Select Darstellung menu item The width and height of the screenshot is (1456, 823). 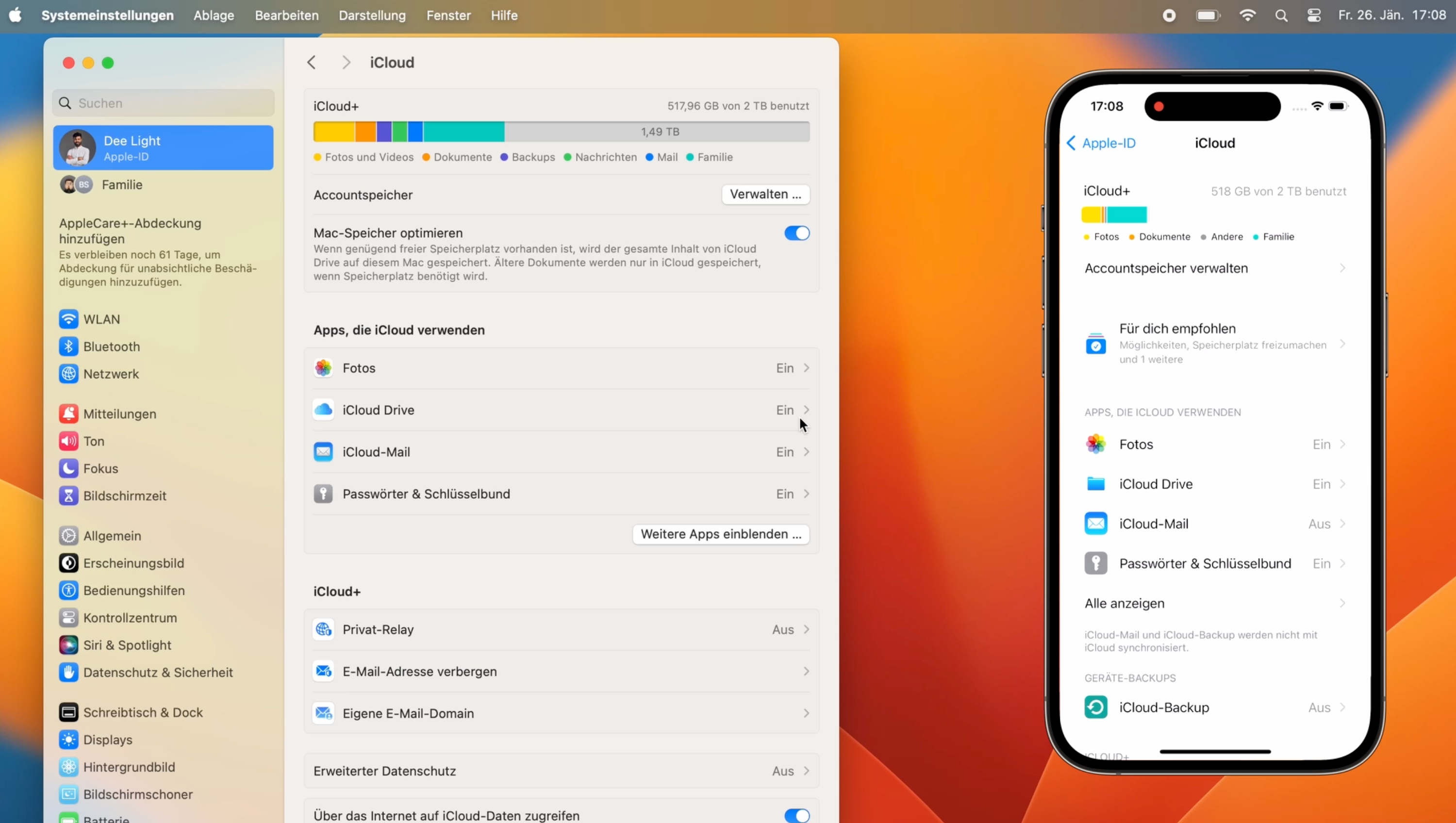(372, 15)
